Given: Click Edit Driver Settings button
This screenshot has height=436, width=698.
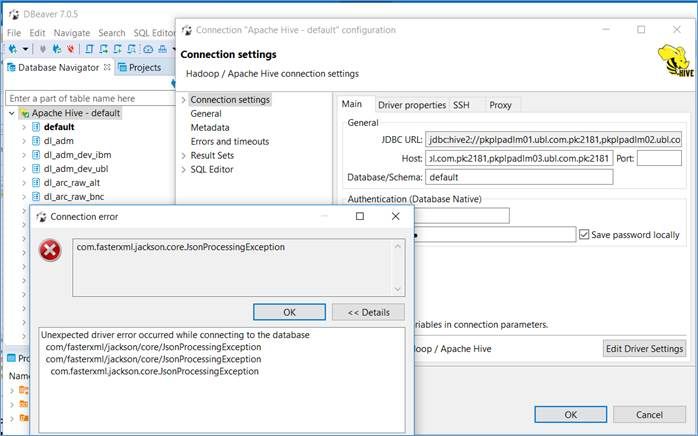Looking at the screenshot, I should click(x=644, y=349).
